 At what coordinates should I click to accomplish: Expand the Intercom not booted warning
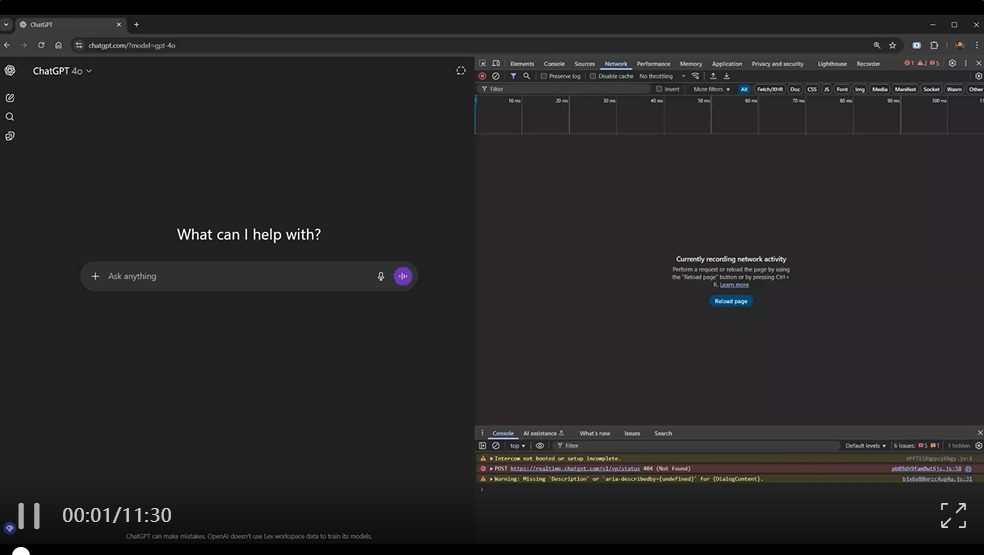coord(491,458)
